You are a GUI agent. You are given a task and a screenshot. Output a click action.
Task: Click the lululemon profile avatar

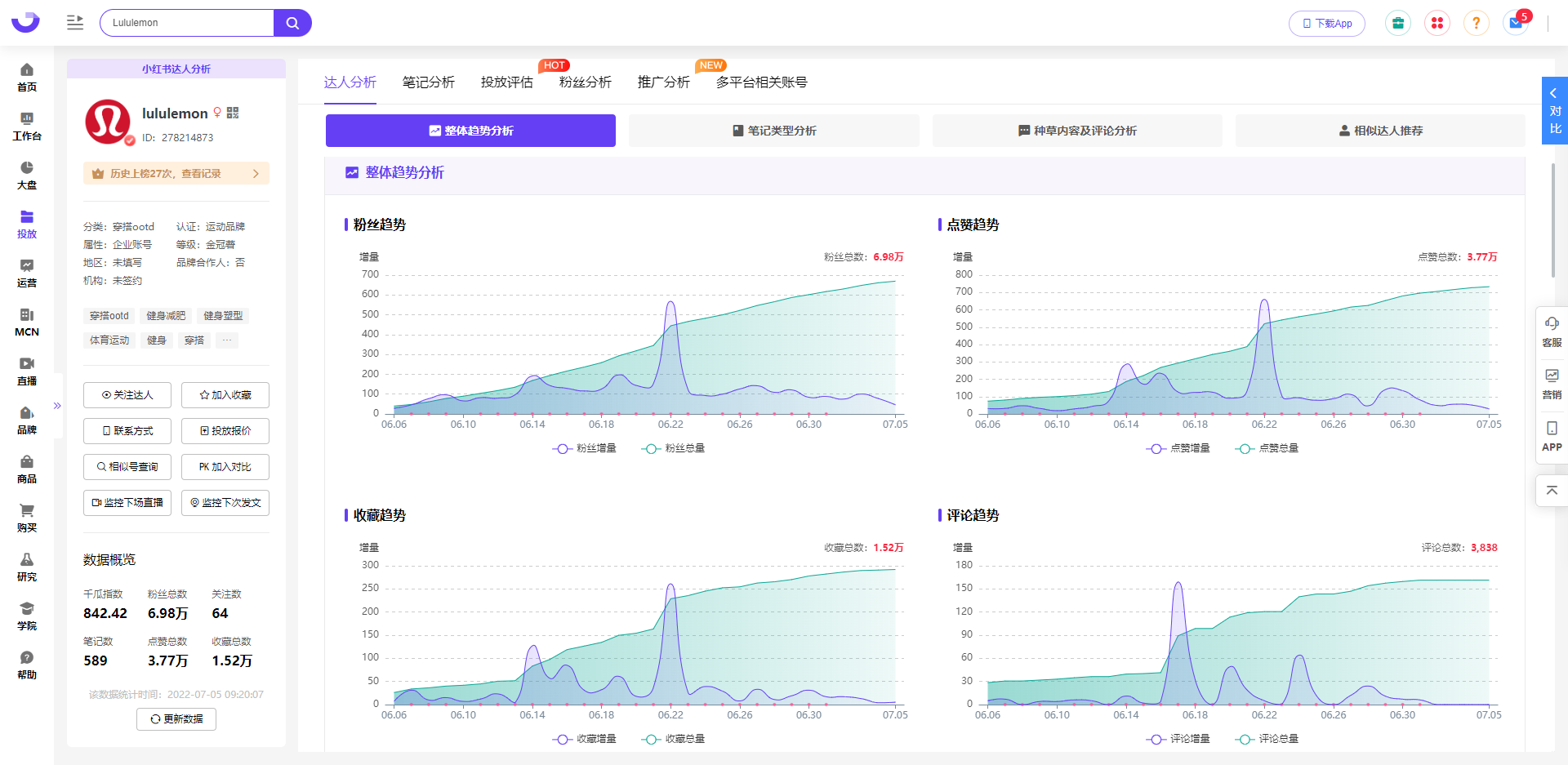click(109, 122)
